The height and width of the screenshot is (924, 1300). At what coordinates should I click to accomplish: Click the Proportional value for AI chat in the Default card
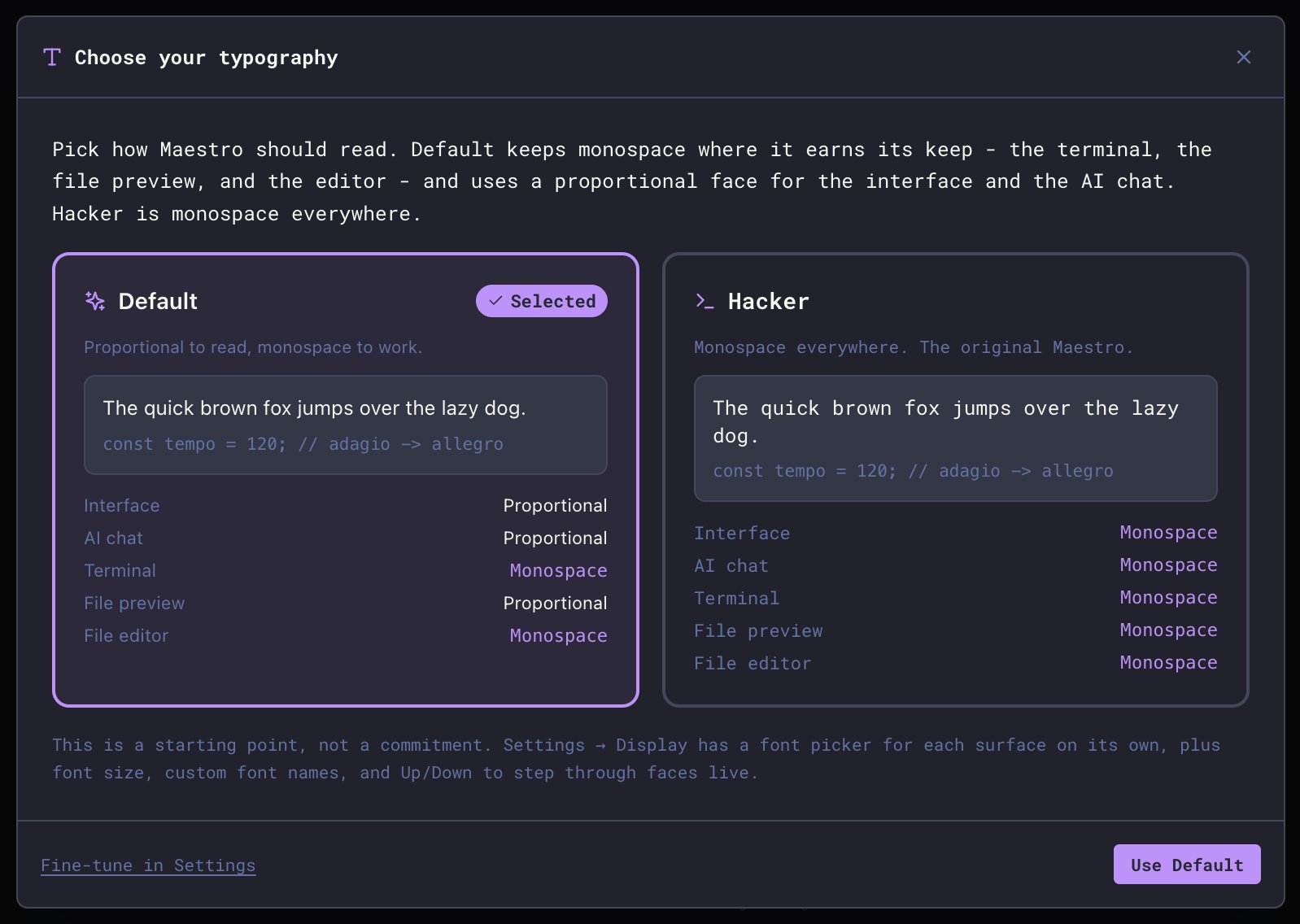tap(555, 538)
